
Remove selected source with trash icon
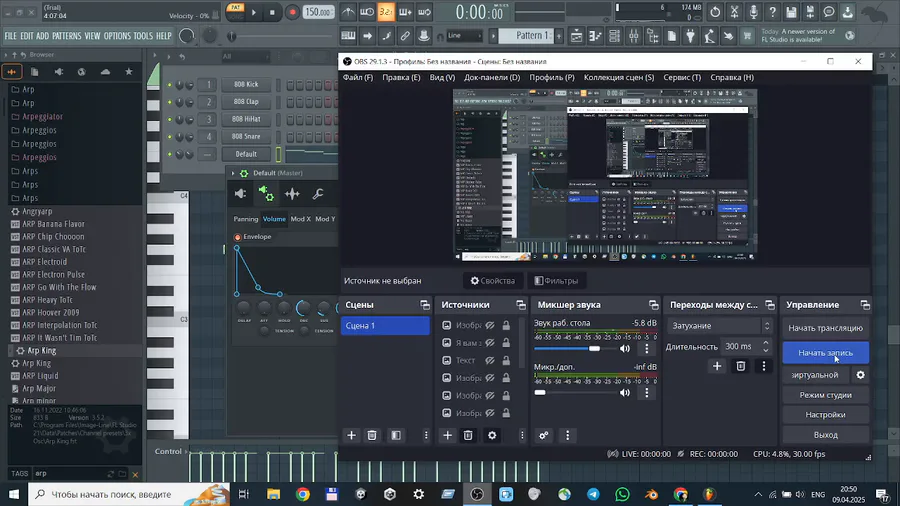[x=468, y=435]
